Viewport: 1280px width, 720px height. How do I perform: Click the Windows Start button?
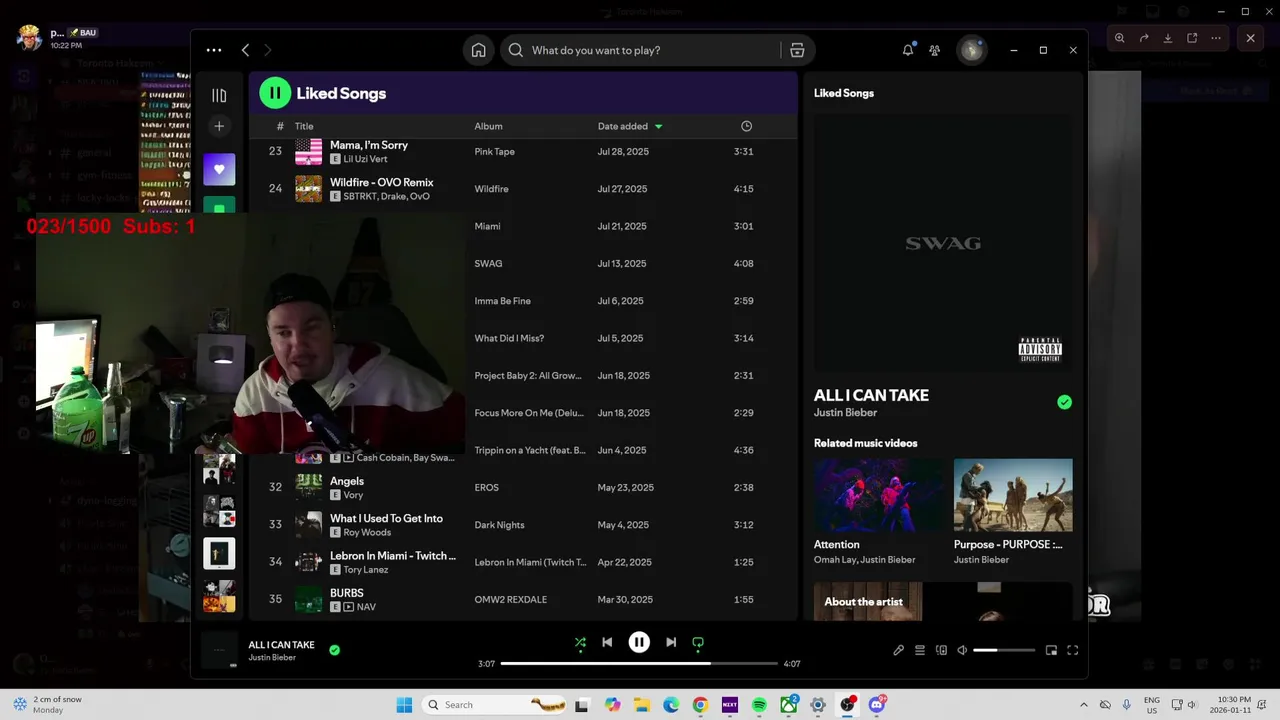[404, 705]
